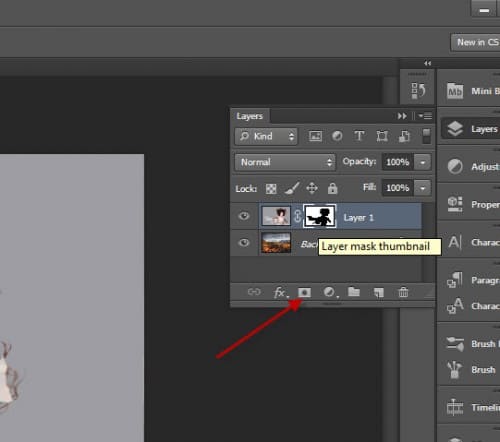
Task: Click the adjustment layer filter icon
Action: (x=337, y=136)
